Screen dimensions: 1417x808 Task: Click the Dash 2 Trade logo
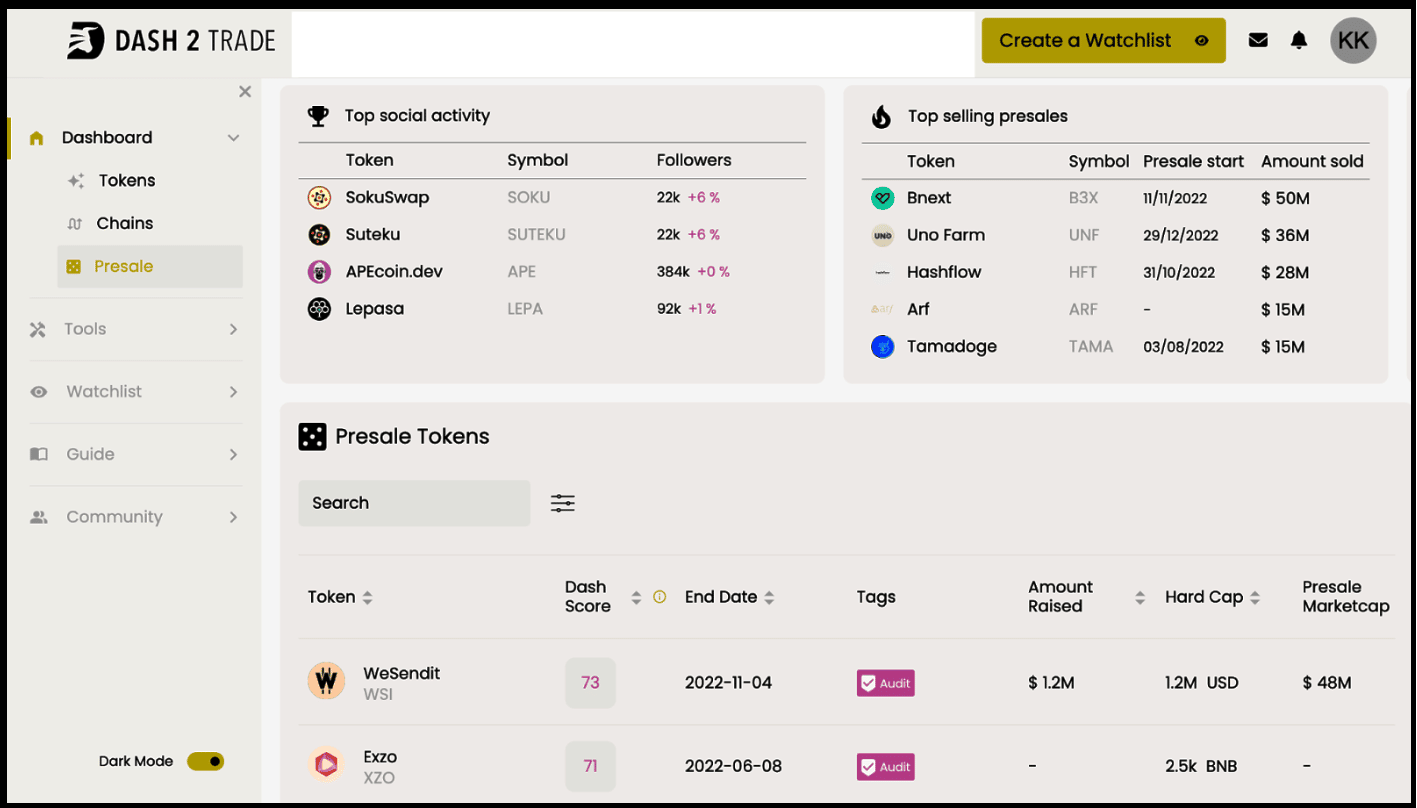pyautogui.click(x=171, y=41)
